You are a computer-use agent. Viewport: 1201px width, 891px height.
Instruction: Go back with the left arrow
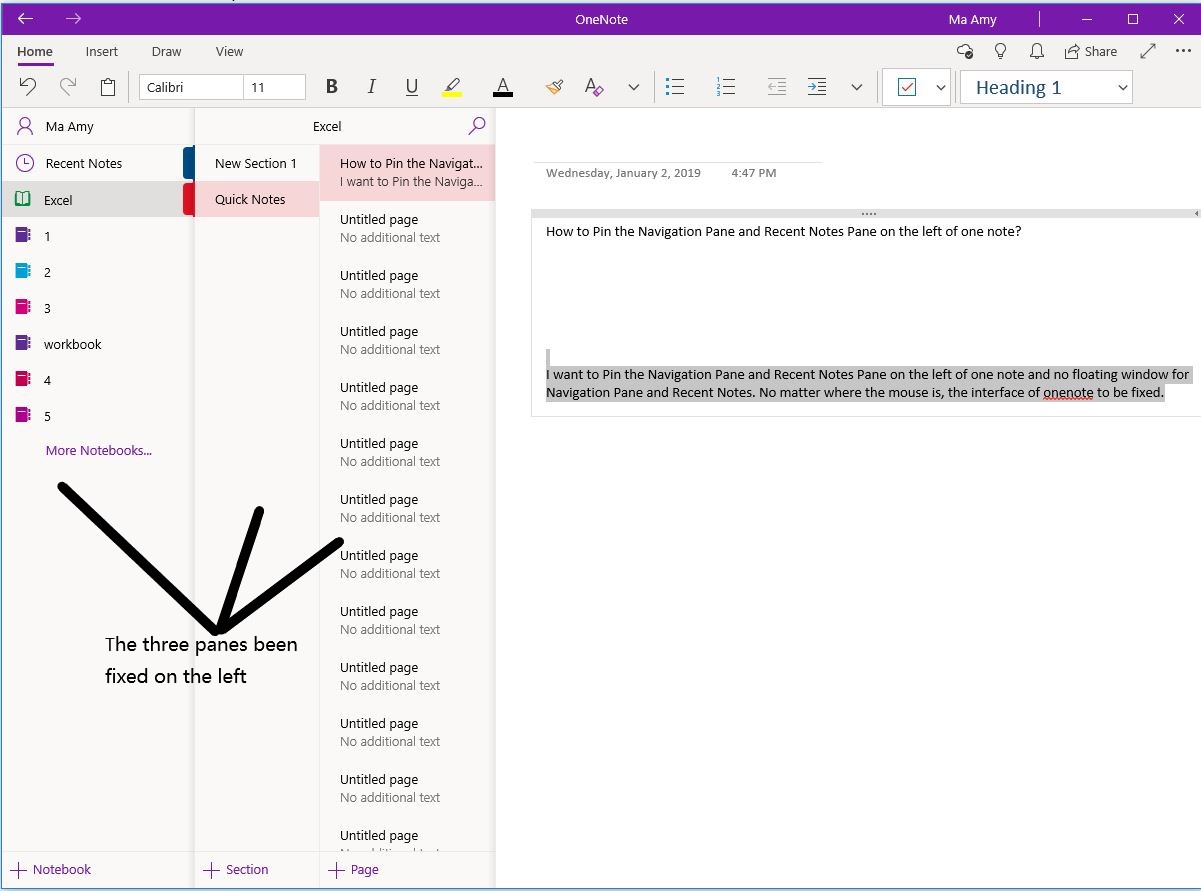click(x=26, y=18)
